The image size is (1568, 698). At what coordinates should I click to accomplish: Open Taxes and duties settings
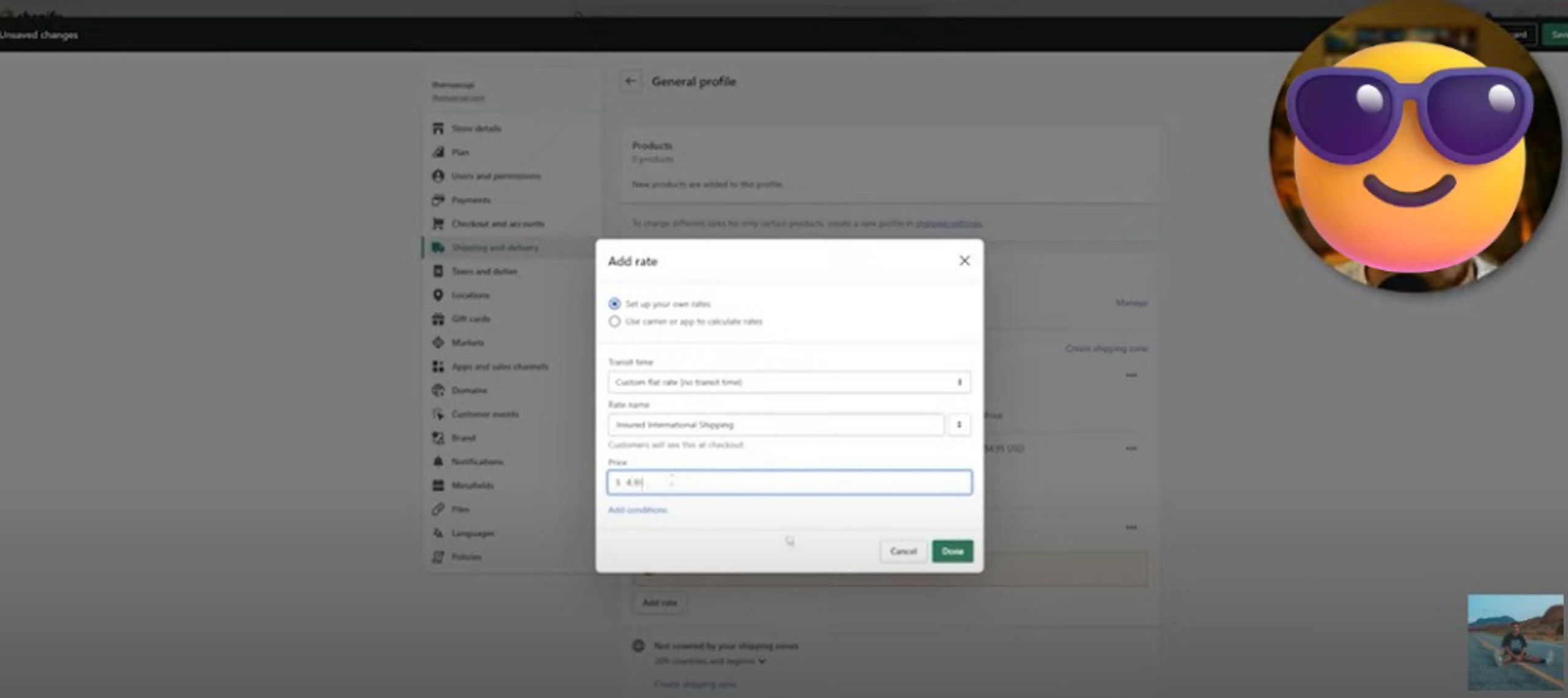coord(484,271)
